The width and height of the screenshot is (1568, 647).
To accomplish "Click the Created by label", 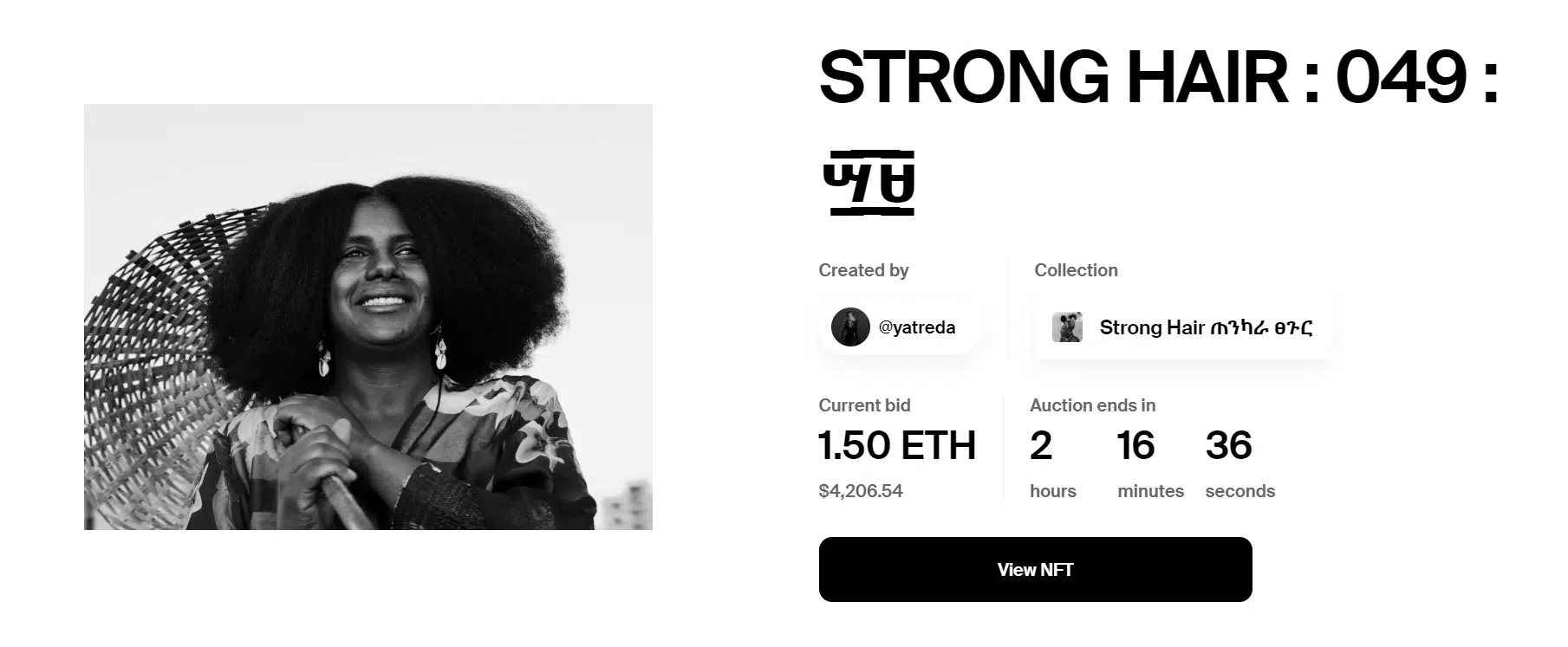I will pos(863,270).
